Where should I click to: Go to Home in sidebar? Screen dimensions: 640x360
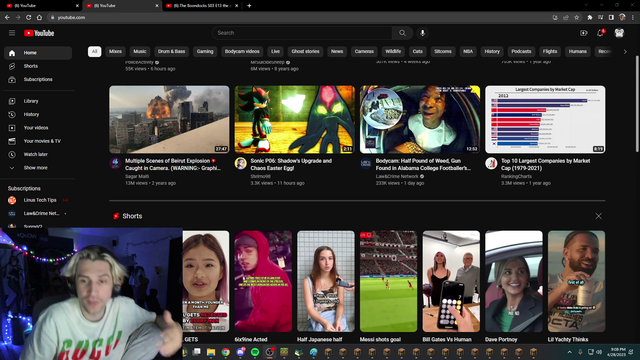pyautogui.click(x=38, y=53)
